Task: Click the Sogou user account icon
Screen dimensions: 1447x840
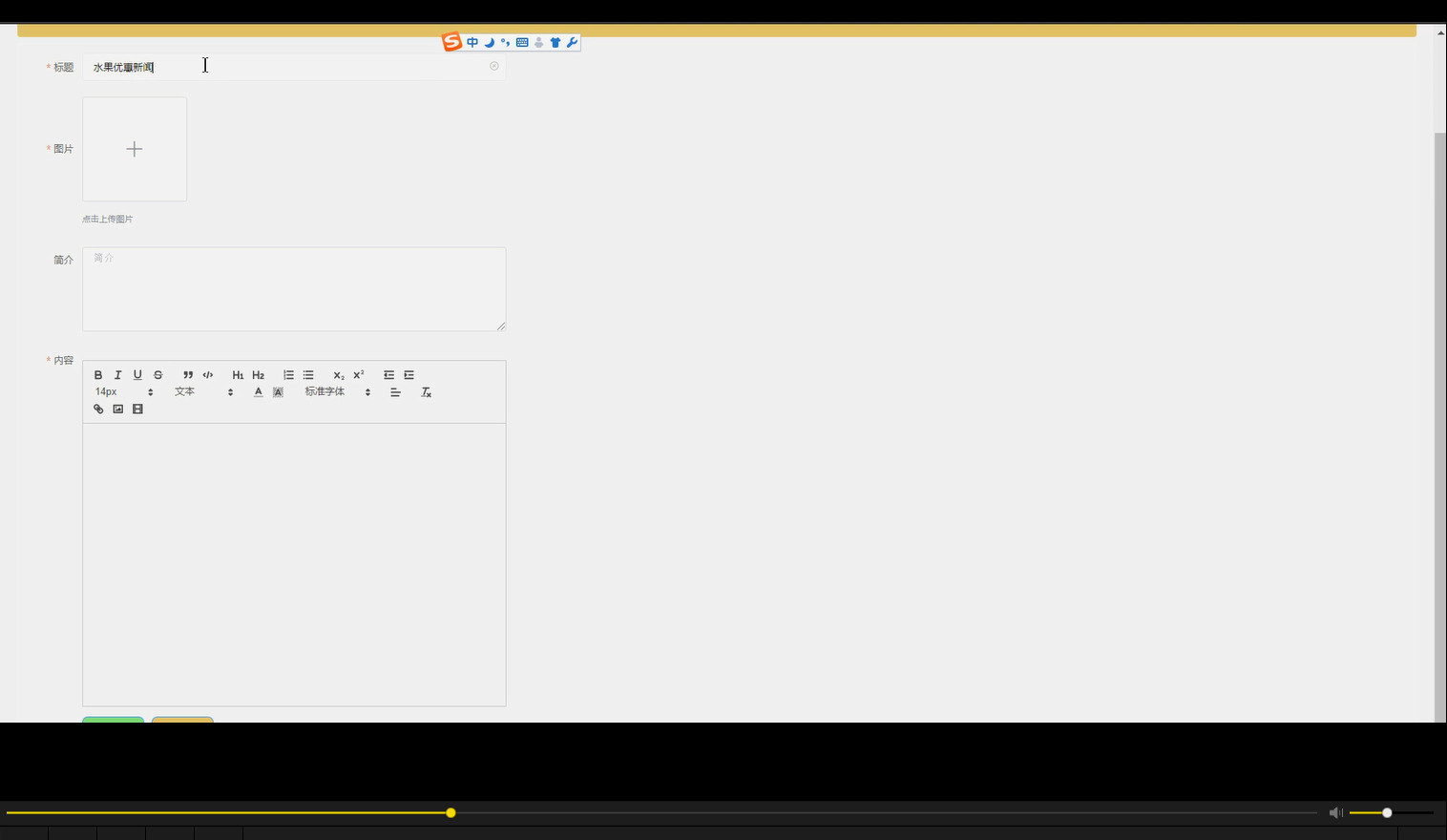Action: (x=538, y=42)
